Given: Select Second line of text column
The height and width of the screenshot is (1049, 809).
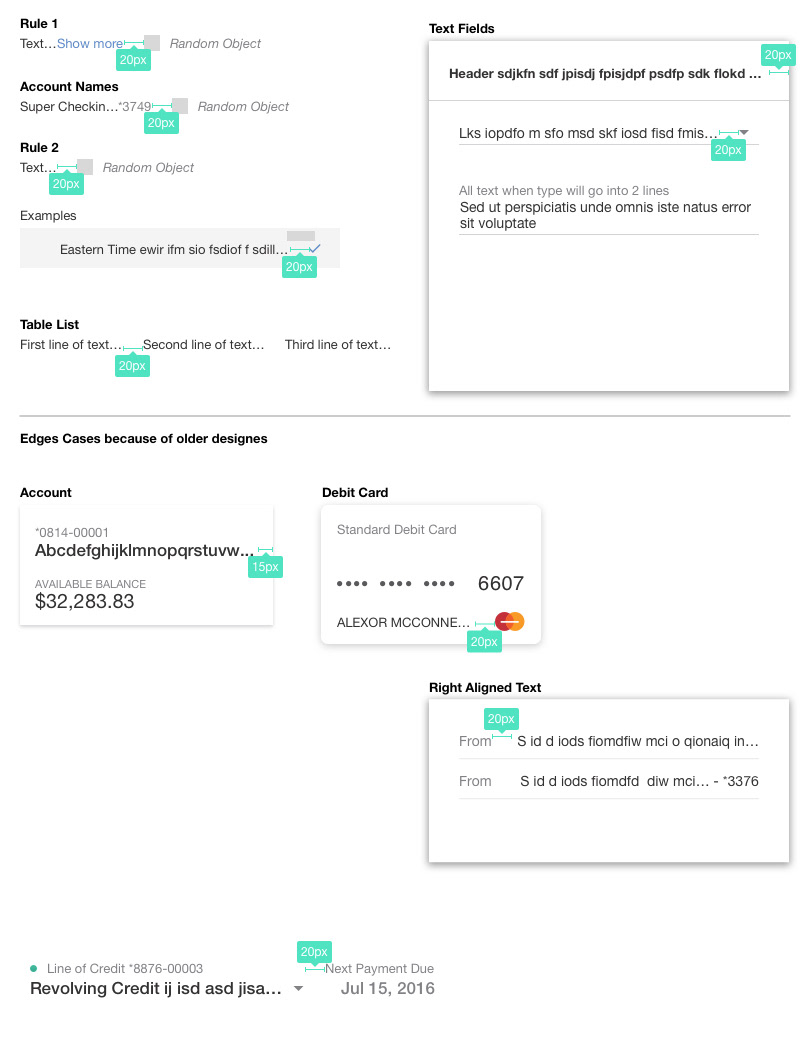Looking at the screenshot, I should (x=203, y=345).
